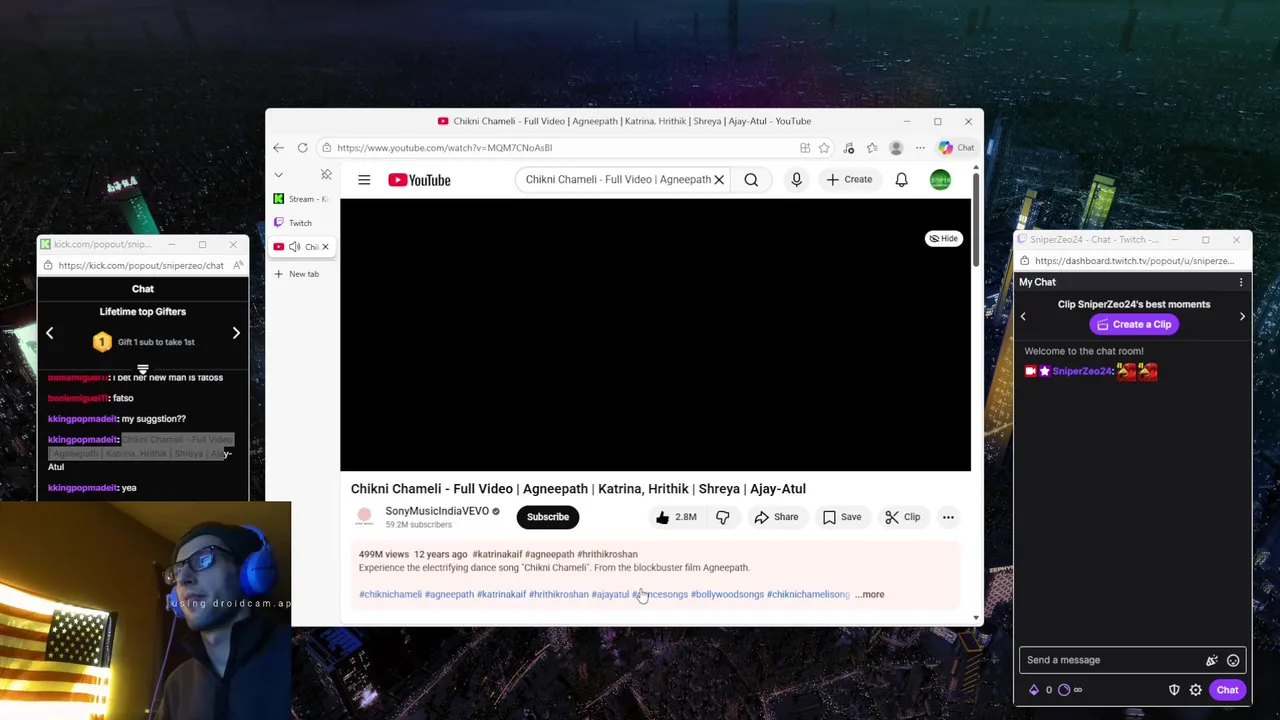Open the Twitch Bits diamond icon
Viewport: 1280px width, 720px height.
[x=1034, y=690]
